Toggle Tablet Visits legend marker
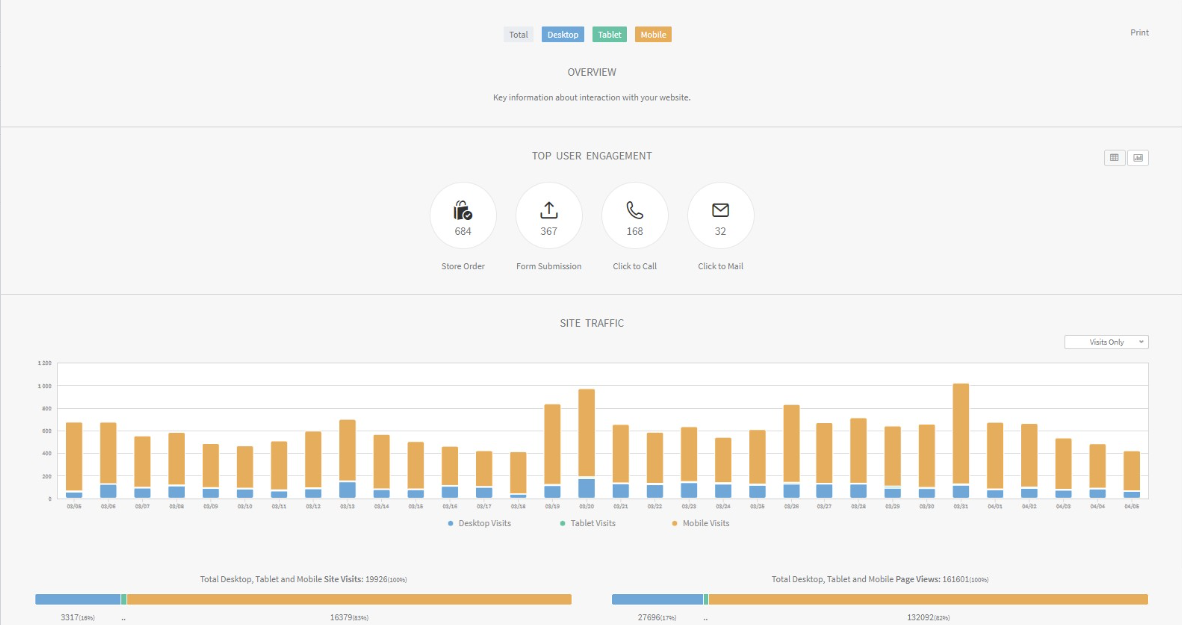 coord(562,523)
